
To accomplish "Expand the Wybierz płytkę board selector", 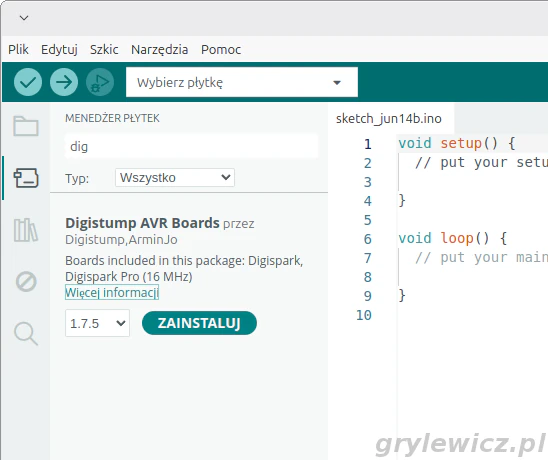I will [x=242, y=82].
